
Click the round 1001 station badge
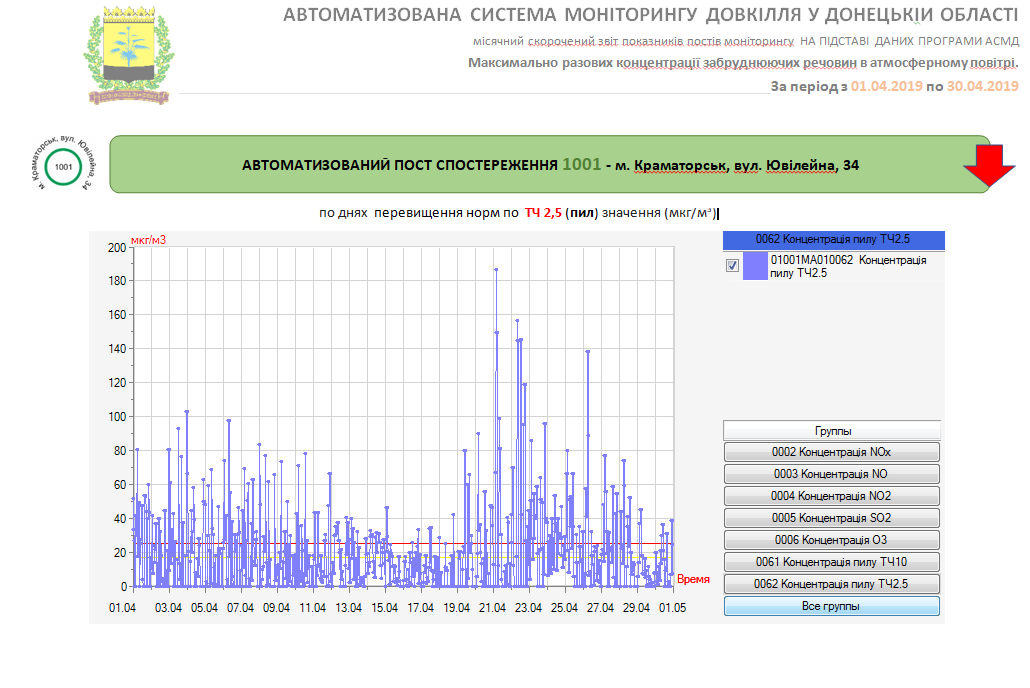click(x=64, y=167)
